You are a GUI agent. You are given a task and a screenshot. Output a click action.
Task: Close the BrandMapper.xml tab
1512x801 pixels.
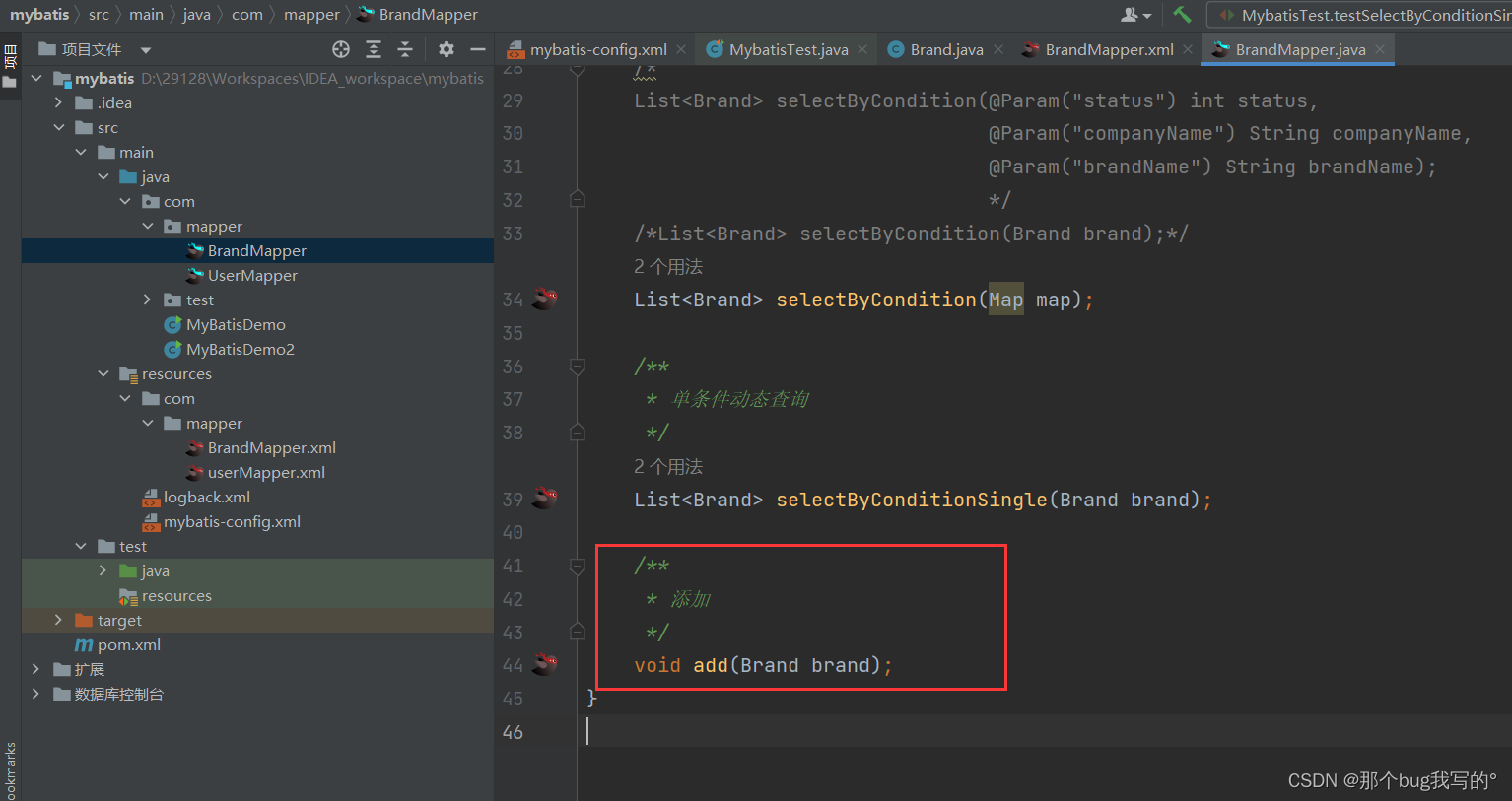(x=1188, y=49)
